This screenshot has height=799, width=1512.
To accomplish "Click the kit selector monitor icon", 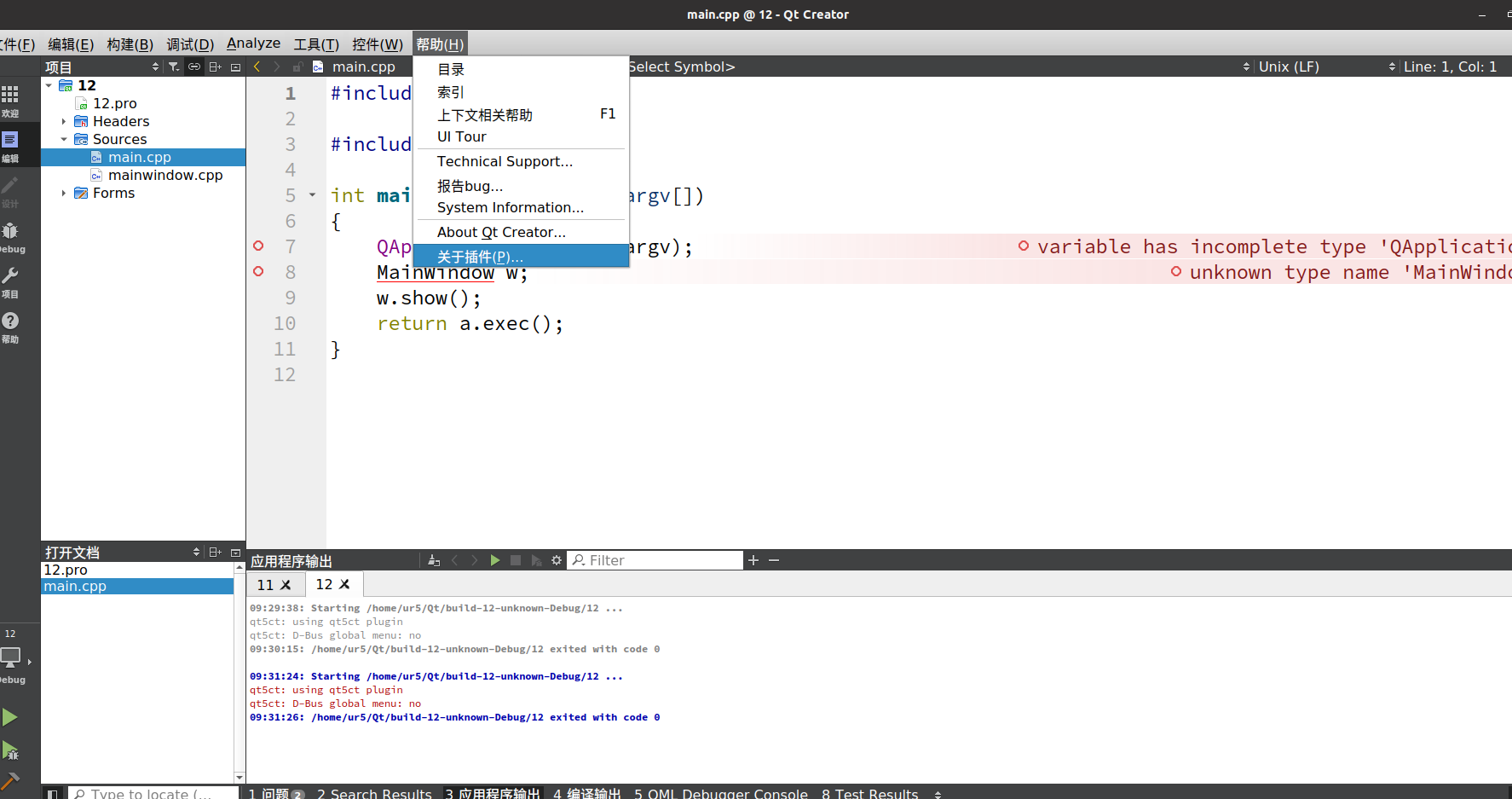I will pyautogui.click(x=10, y=657).
